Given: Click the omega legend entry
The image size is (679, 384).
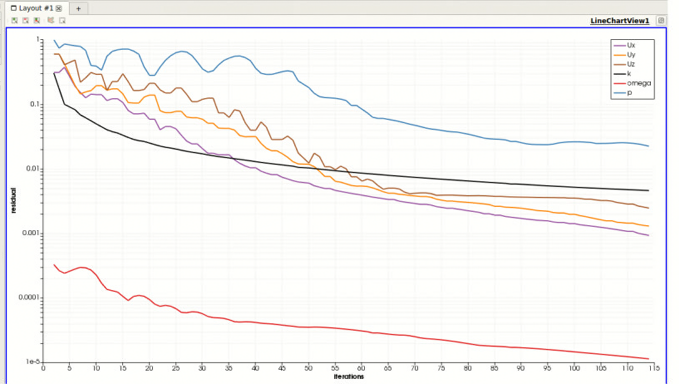Looking at the screenshot, I should click(633, 83).
